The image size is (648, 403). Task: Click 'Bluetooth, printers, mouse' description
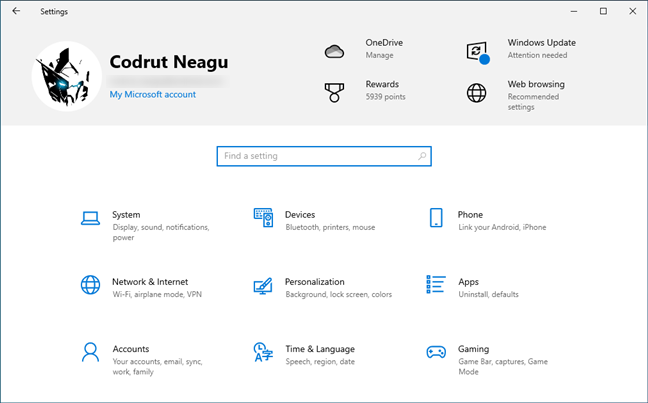330,227
